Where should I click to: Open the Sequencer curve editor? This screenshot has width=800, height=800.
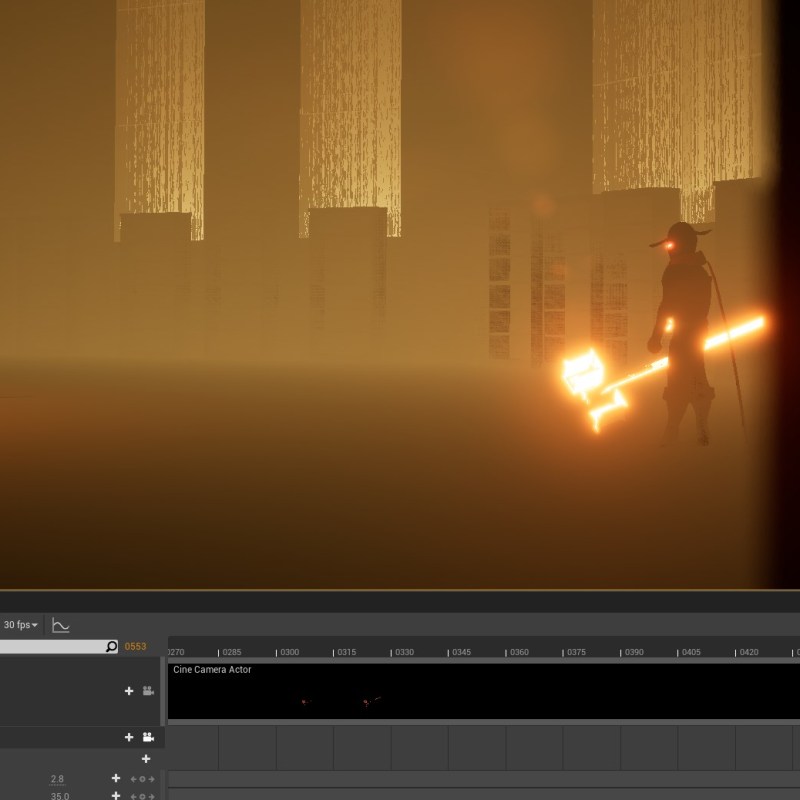tap(61, 625)
